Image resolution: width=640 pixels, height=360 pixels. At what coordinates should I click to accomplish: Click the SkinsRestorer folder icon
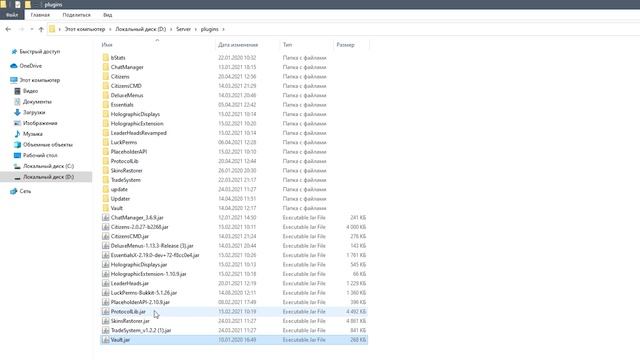pyautogui.click(x=106, y=170)
